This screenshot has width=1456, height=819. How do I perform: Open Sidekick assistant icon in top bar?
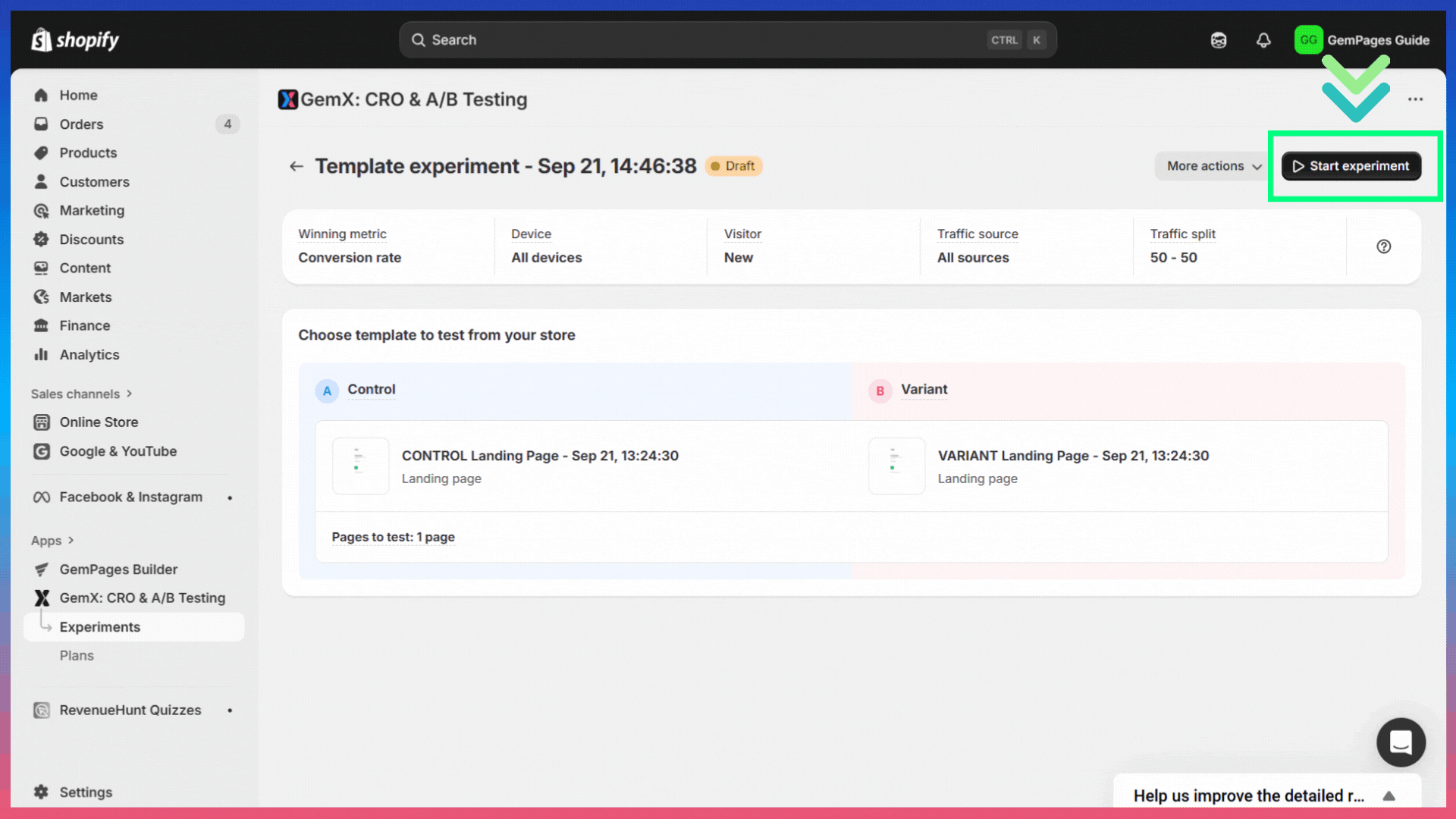(x=1219, y=40)
